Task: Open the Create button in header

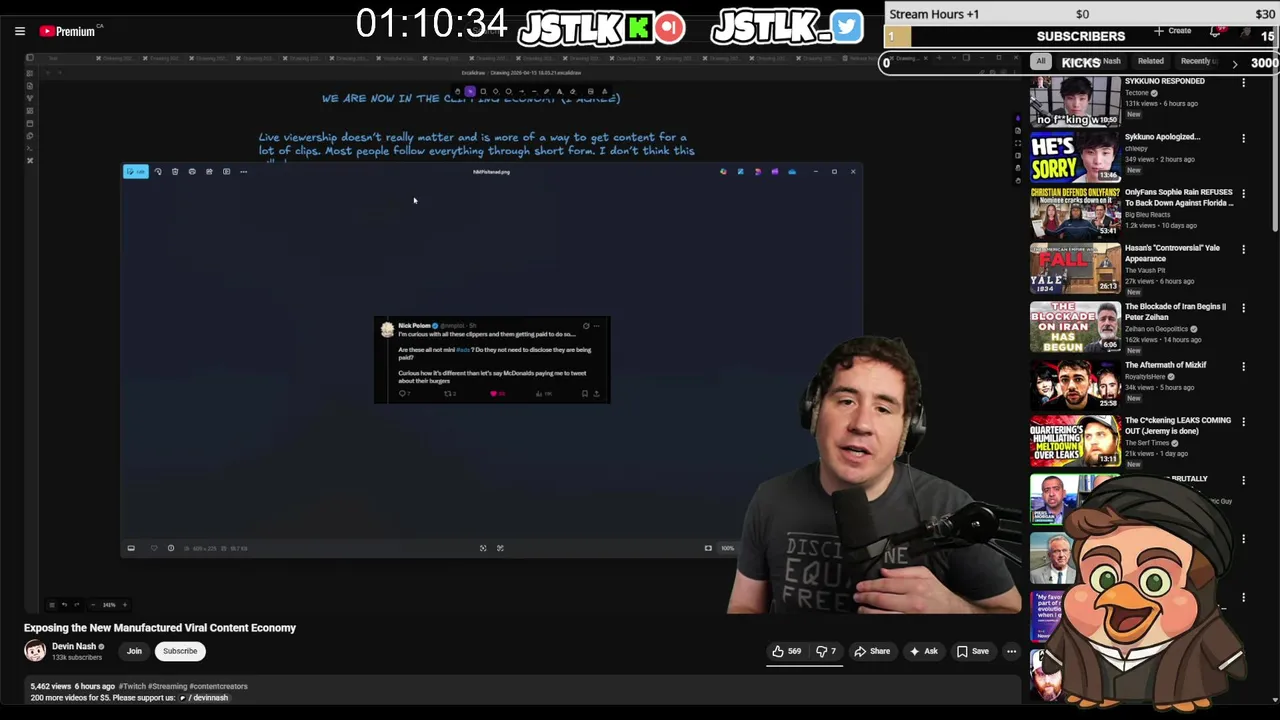Action: 1173,31
